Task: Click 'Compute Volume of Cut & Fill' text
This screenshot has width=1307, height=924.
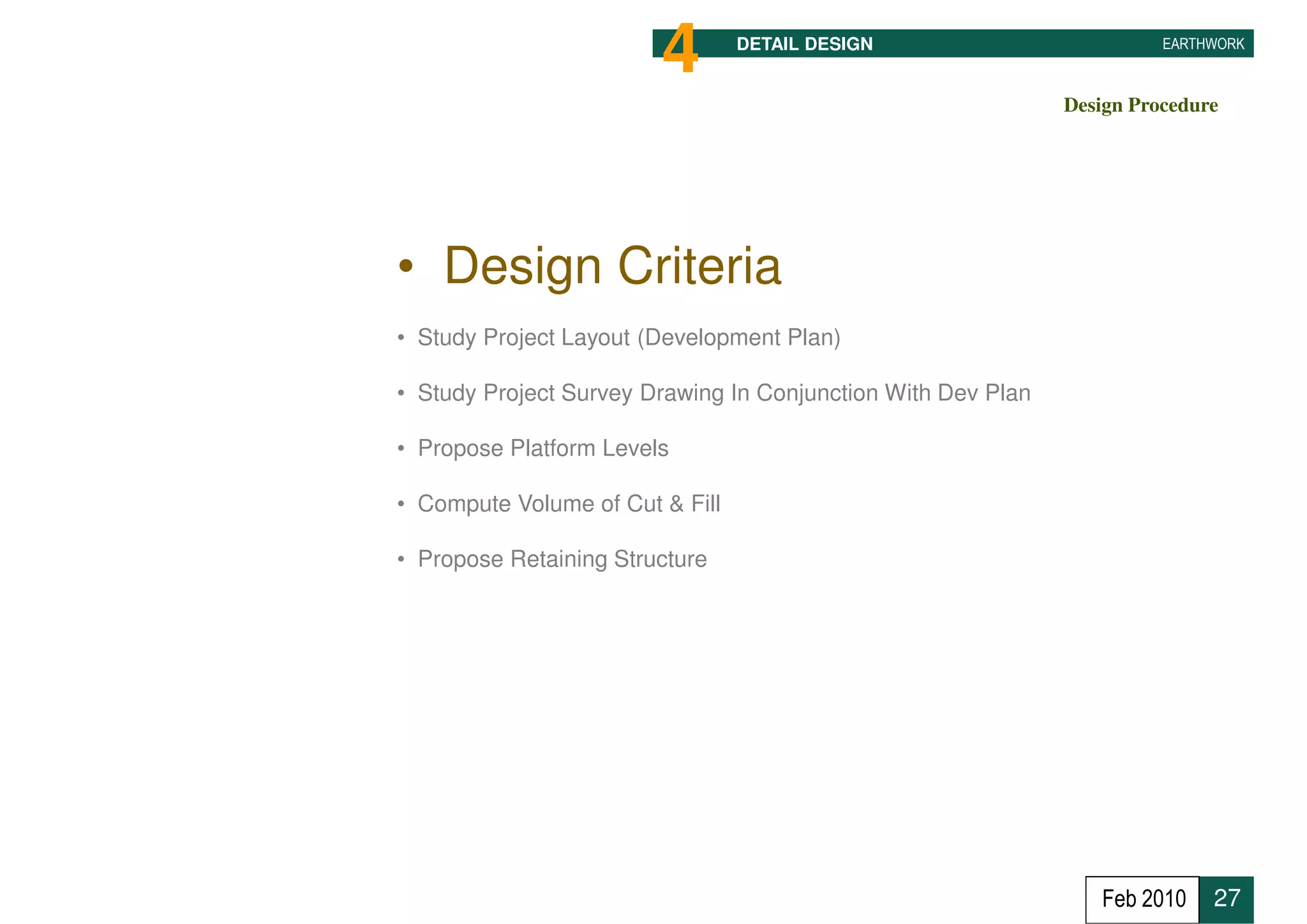Action: point(569,503)
